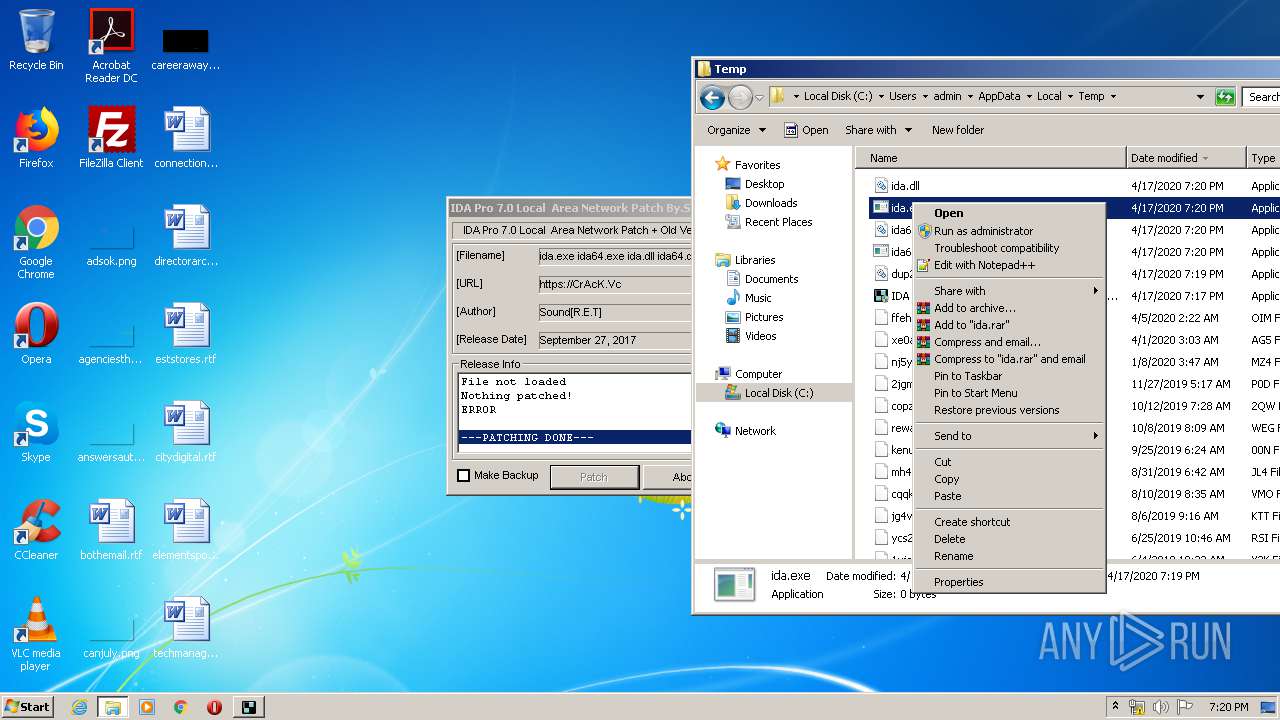Click Opera icon in taskbar
Image resolution: width=1280 pixels, height=720 pixels.
pyautogui.click(x=214, y=707)
